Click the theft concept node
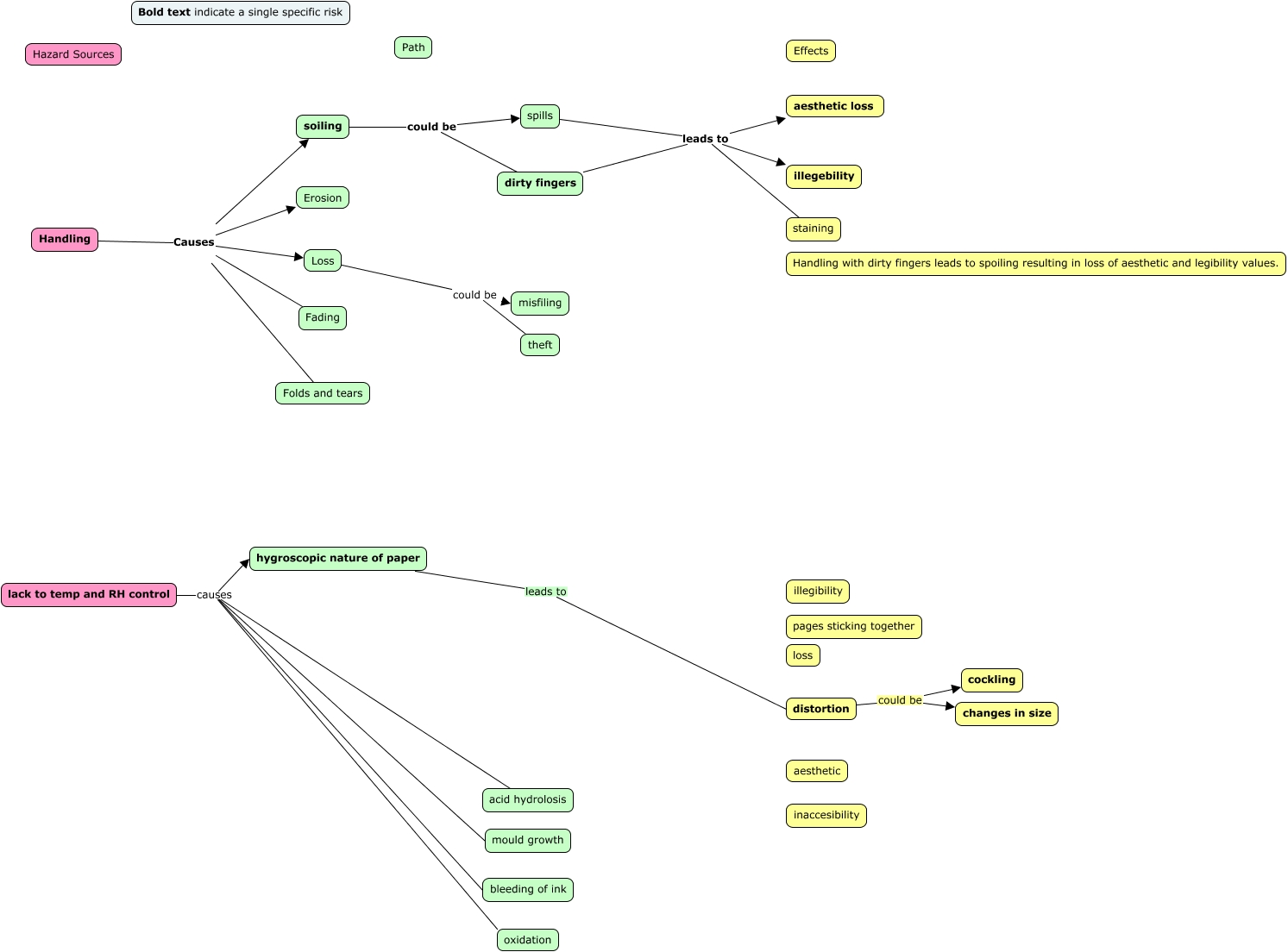Image resolution: width=1288 pixels, height=952 pixels. (540, 344)
